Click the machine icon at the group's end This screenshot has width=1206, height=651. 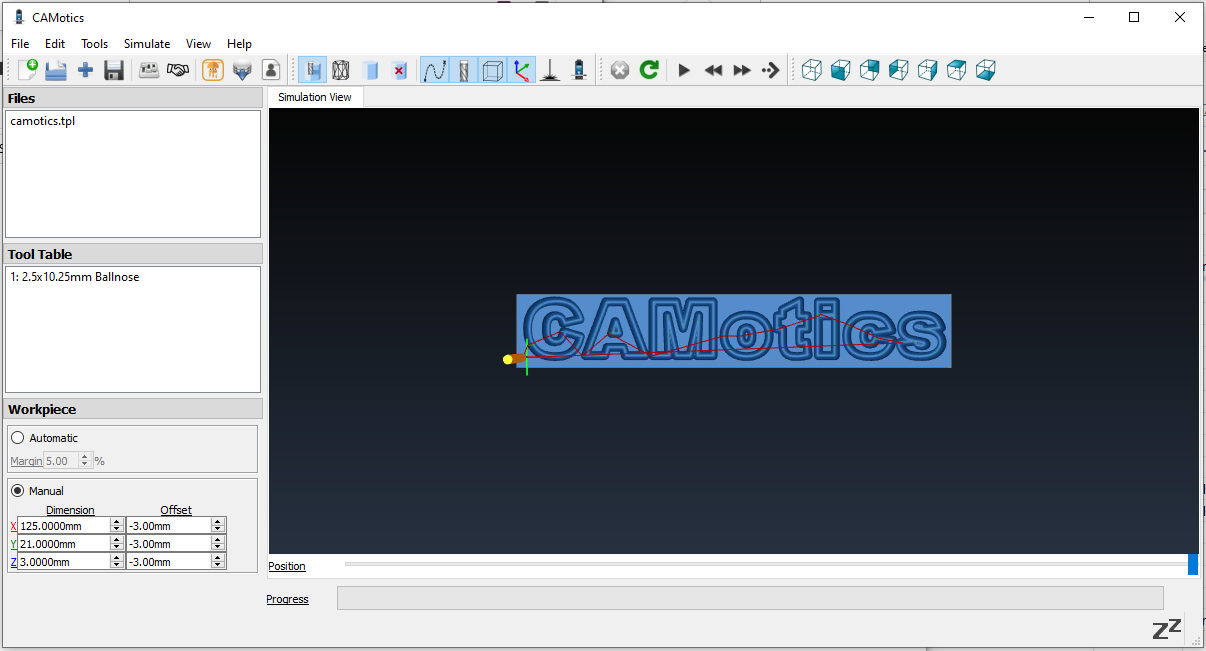pos(579,70)
